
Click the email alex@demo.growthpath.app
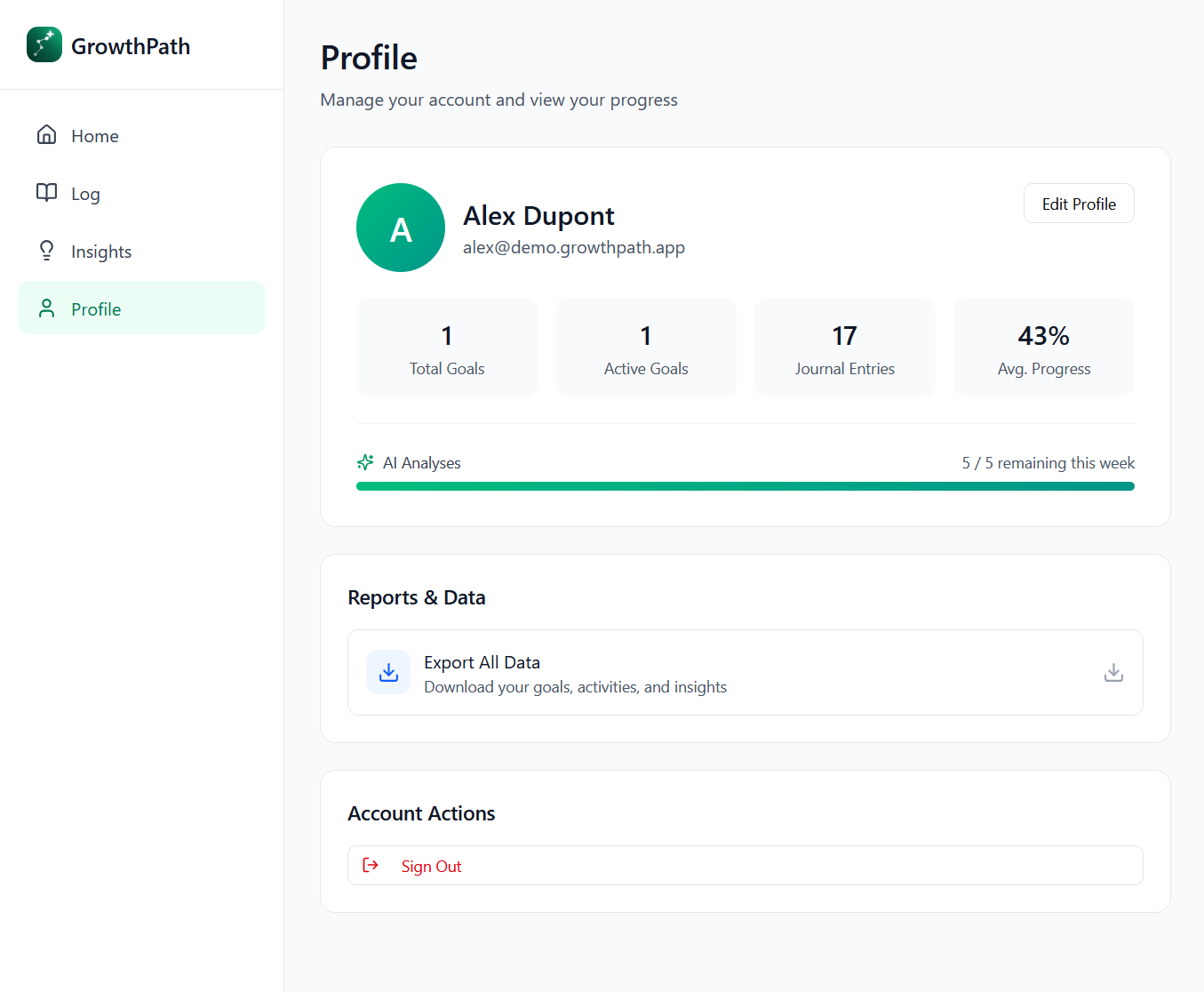tap(574, 247)
